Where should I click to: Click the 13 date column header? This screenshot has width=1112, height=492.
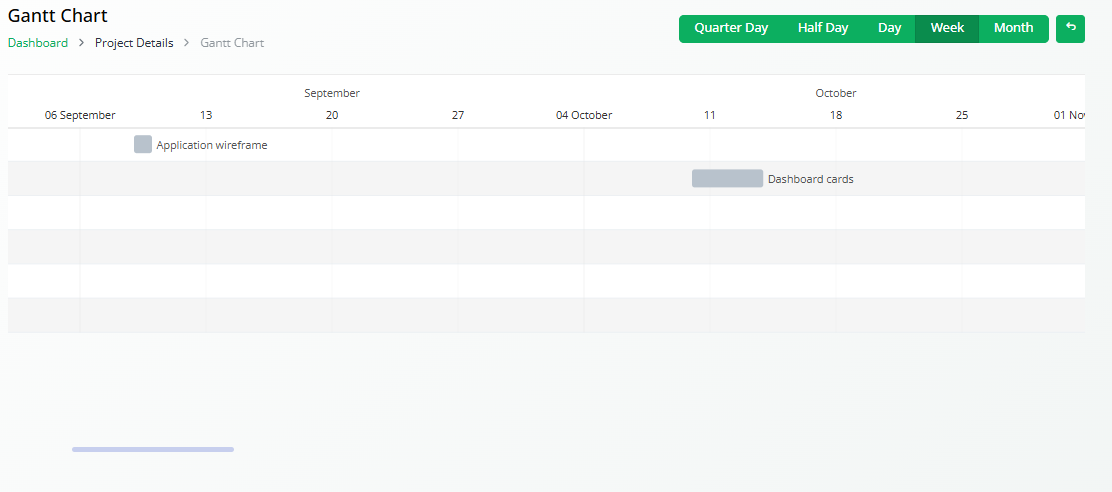coord(206,115)
